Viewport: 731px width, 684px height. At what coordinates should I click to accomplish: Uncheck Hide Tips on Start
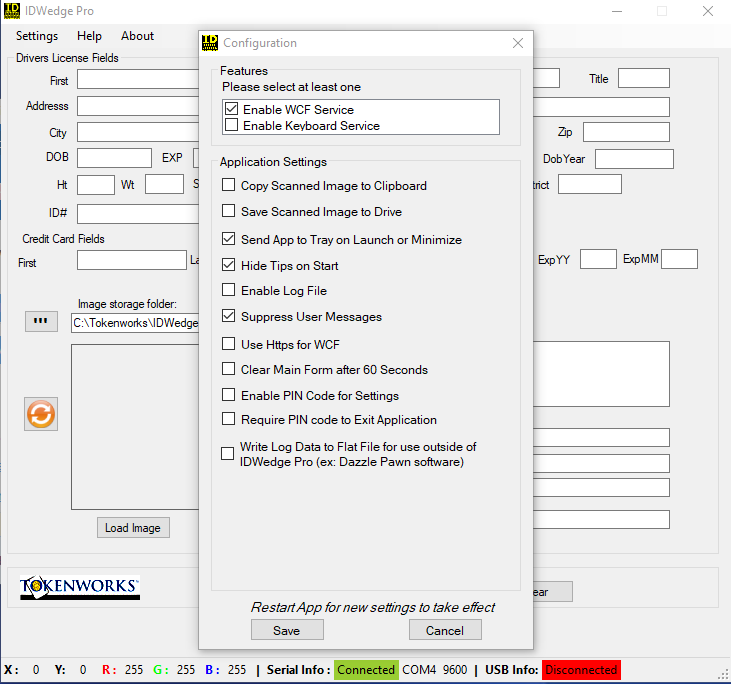coord(228,265)
